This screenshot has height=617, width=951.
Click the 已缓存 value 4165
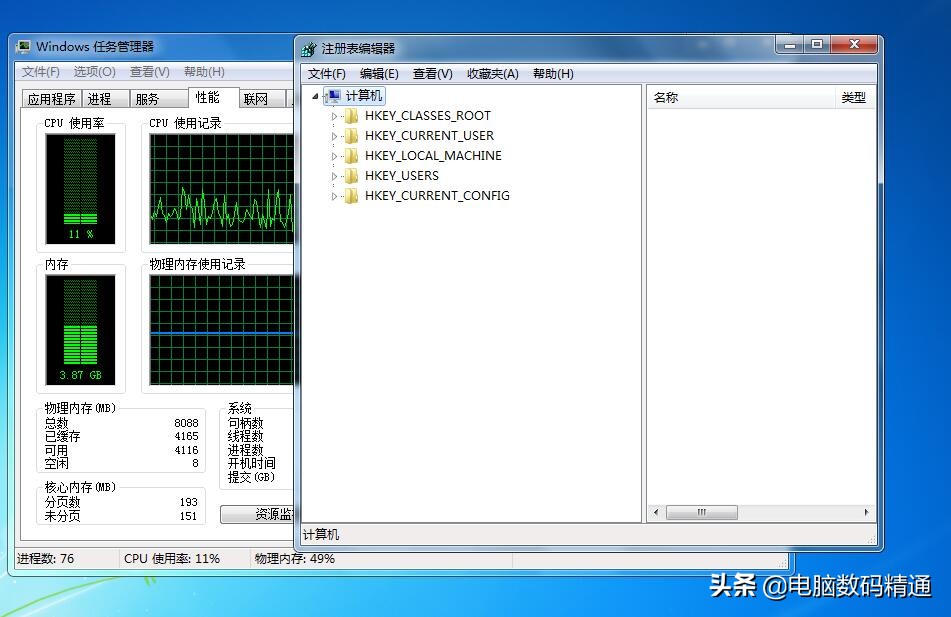click(186, 436)
